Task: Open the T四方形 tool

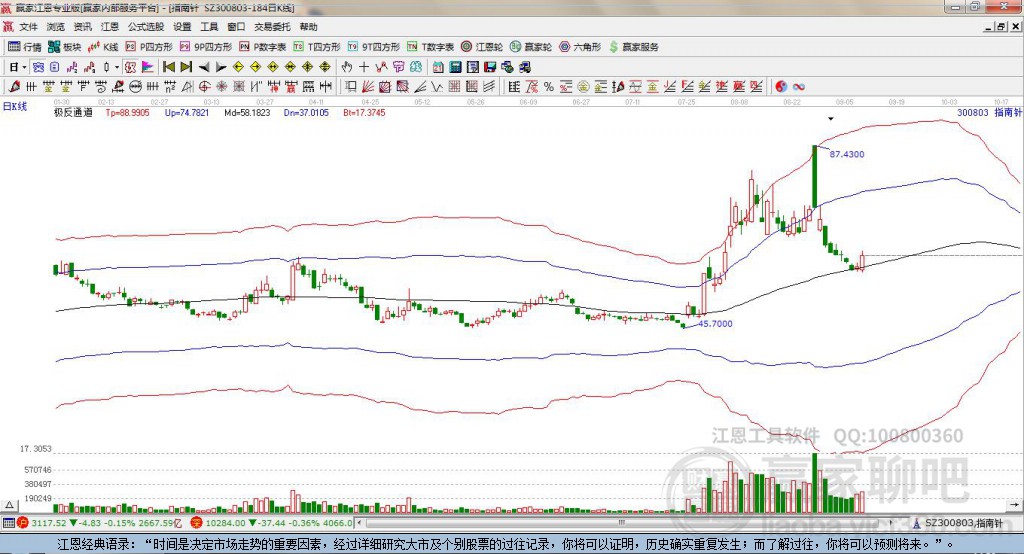Action: pyautogui.click(x=317, y=47)
